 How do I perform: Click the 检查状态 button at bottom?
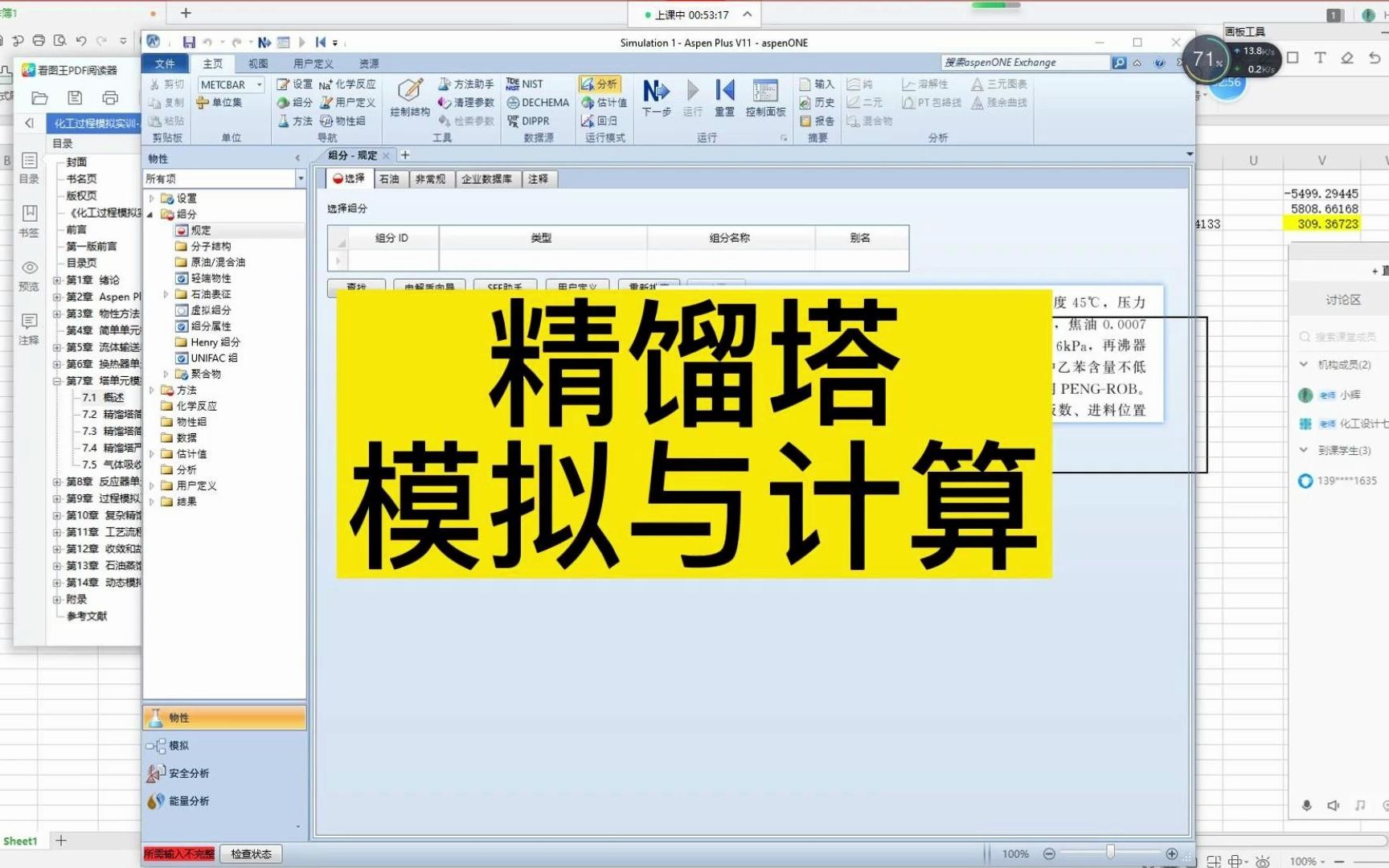point(250,854)
